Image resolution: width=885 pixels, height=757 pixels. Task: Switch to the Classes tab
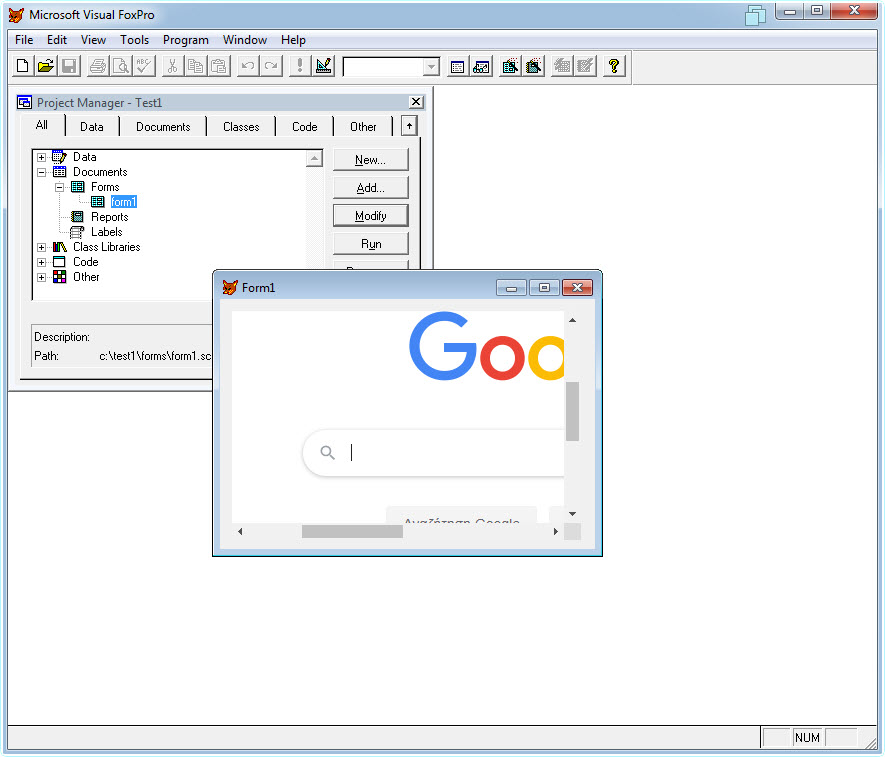241,127
